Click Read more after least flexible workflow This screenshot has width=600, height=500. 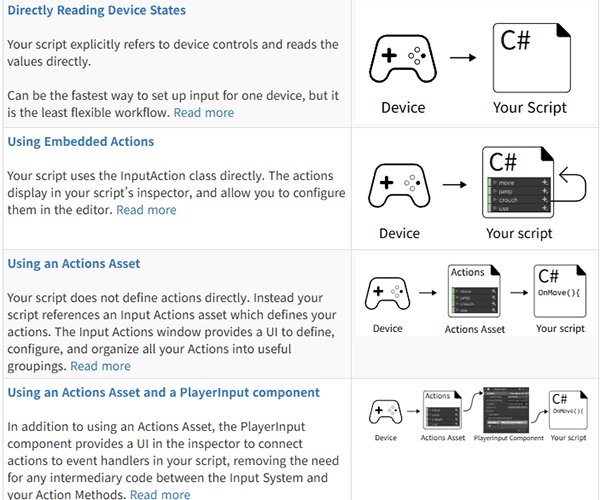pyautogui.click(x=204, y=113)
